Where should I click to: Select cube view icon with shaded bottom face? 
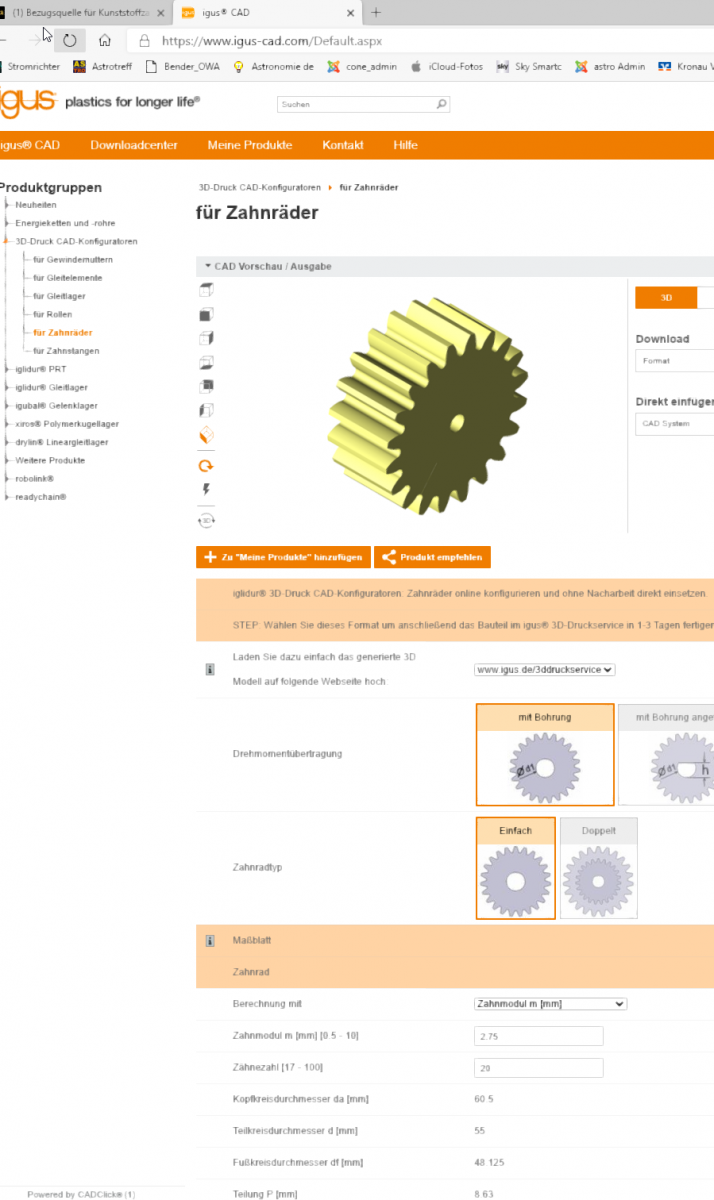207,362
